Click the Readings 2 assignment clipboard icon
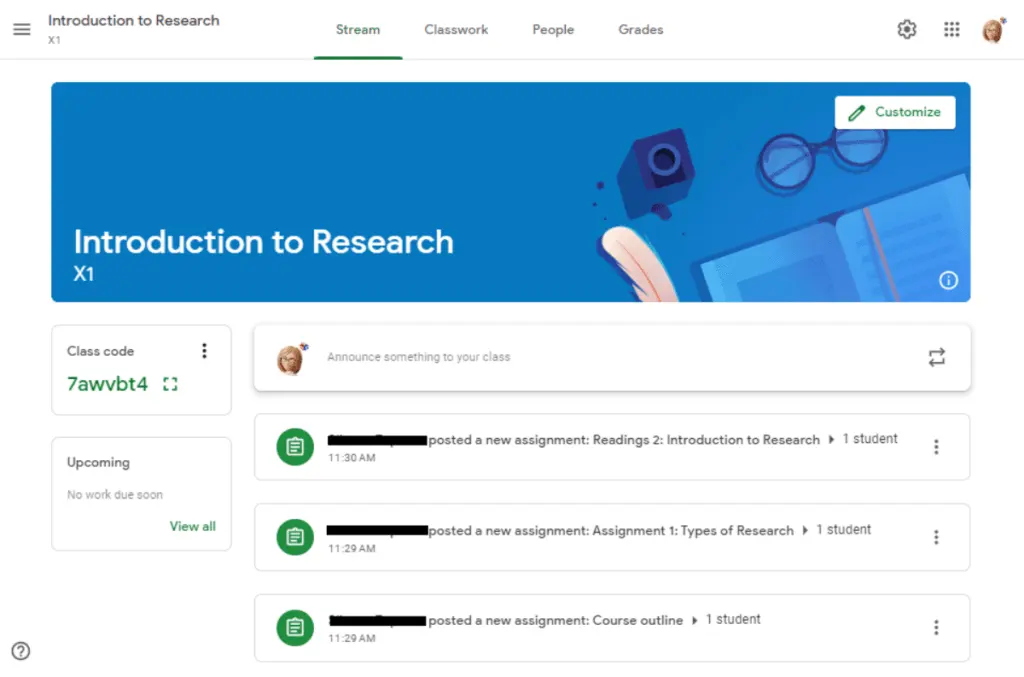 point(295,447)
